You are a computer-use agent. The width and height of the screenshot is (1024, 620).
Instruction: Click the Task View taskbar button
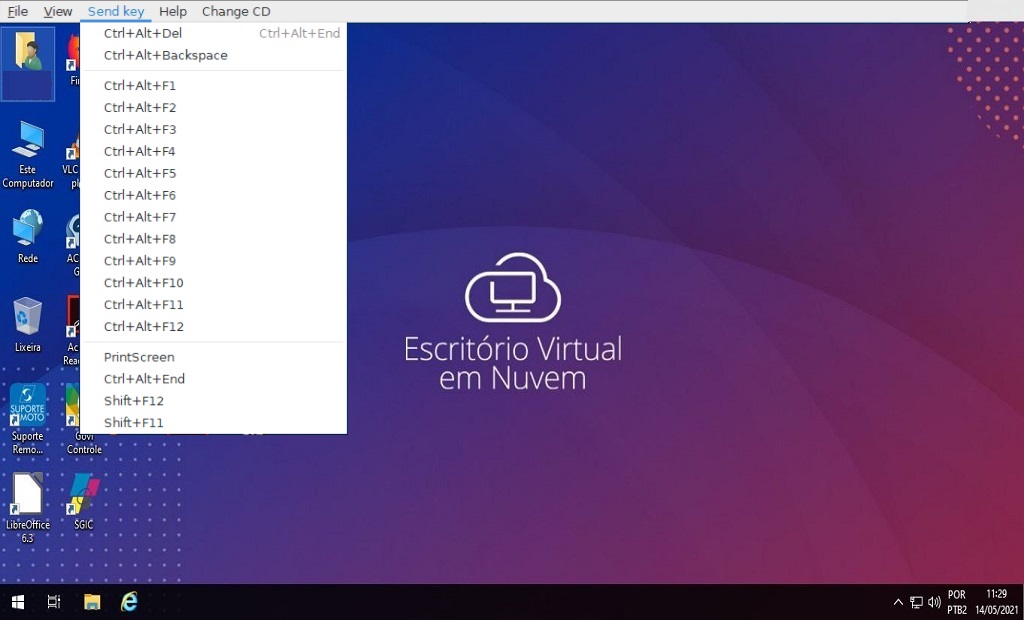click(54, 602)
